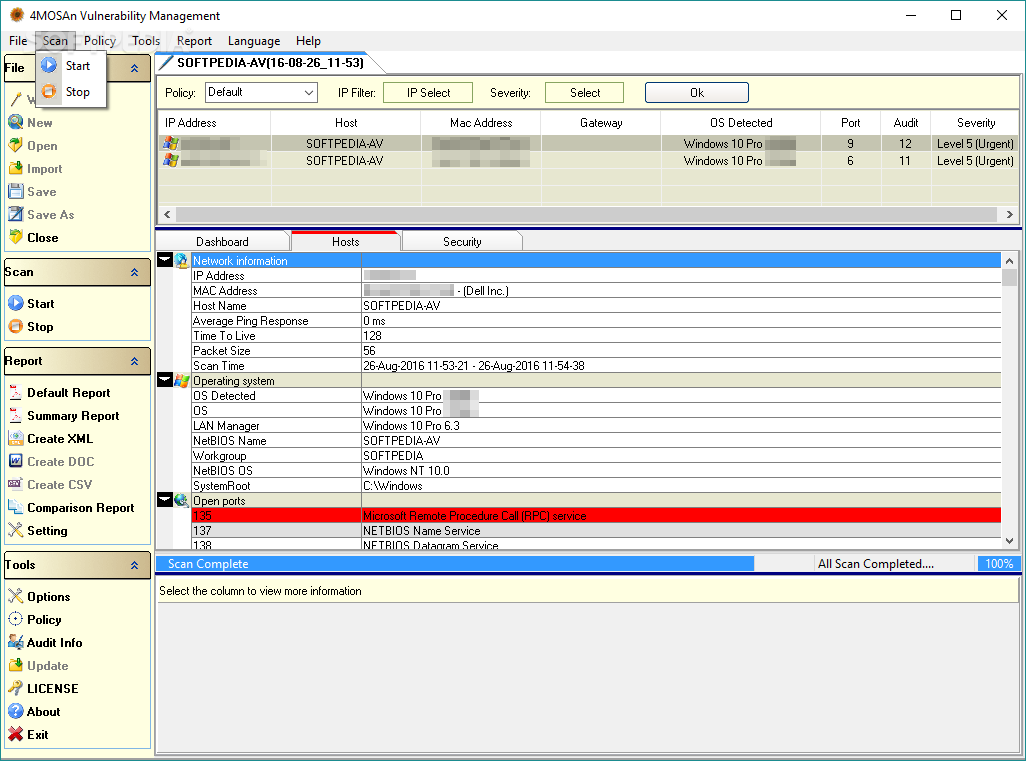
Task: Switch to the Hosts tab
Action: click(x=345, y=241)
